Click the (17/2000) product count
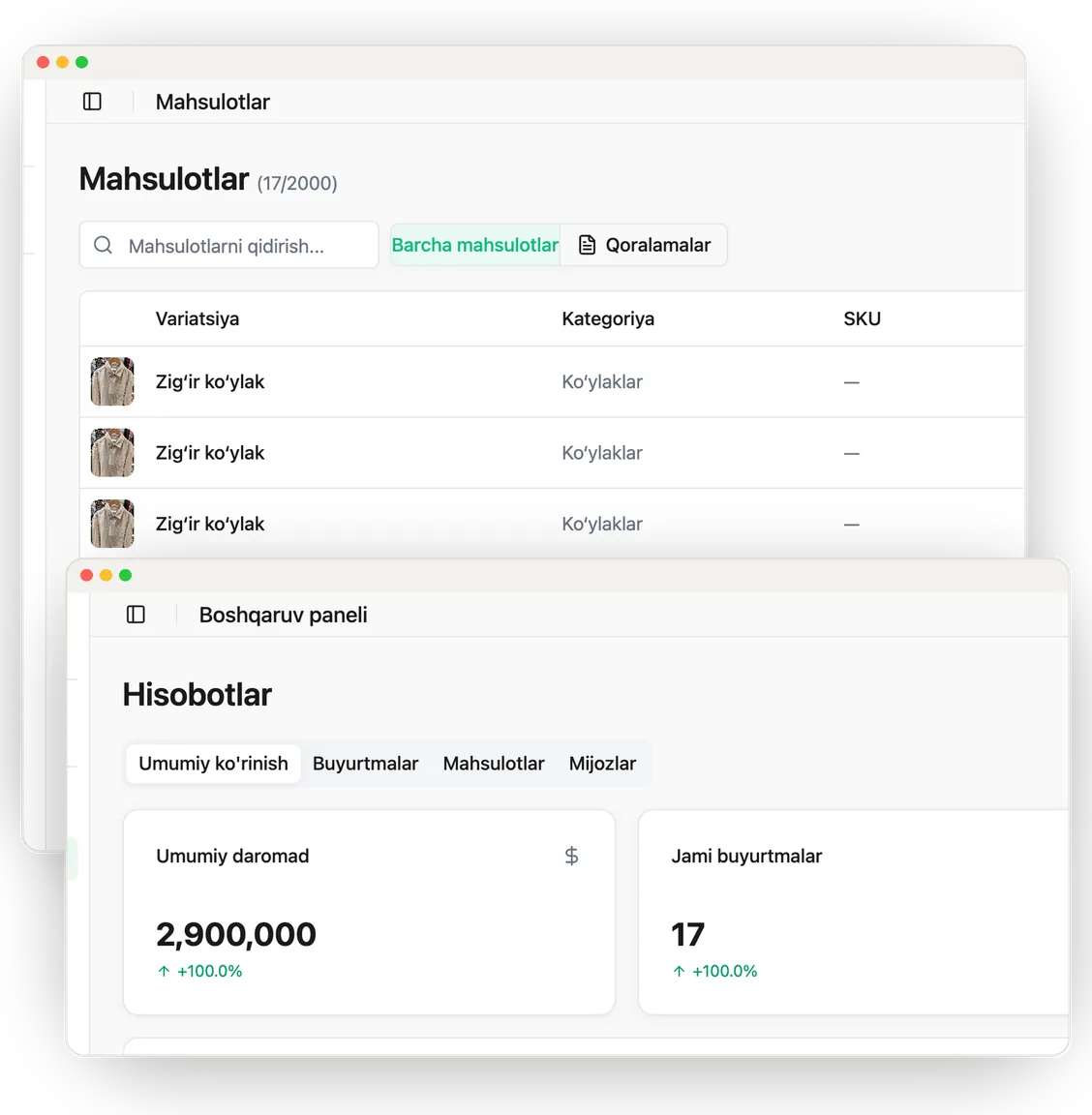This screenshot has height=1115, width=1092. pyautogui.click(x=297, y=184)
